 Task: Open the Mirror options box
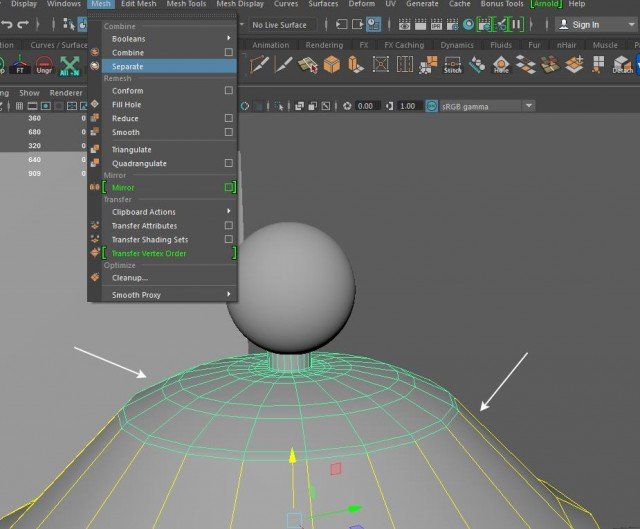pyautogui.click(x=229, y=187)
